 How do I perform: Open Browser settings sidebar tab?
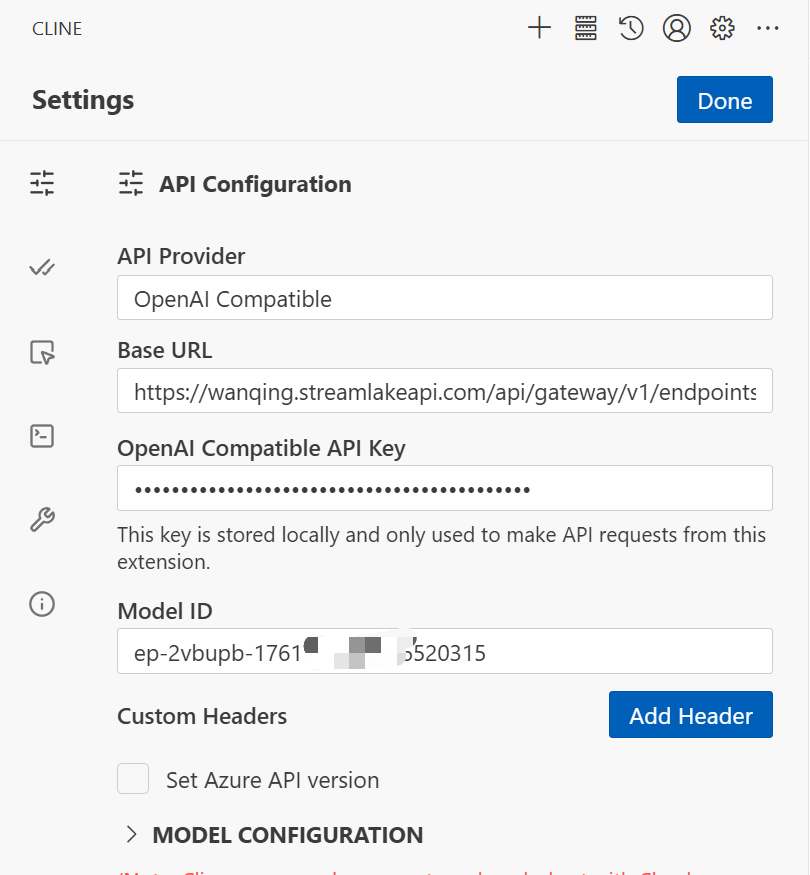pyautogui.click(x=42, y=352)
